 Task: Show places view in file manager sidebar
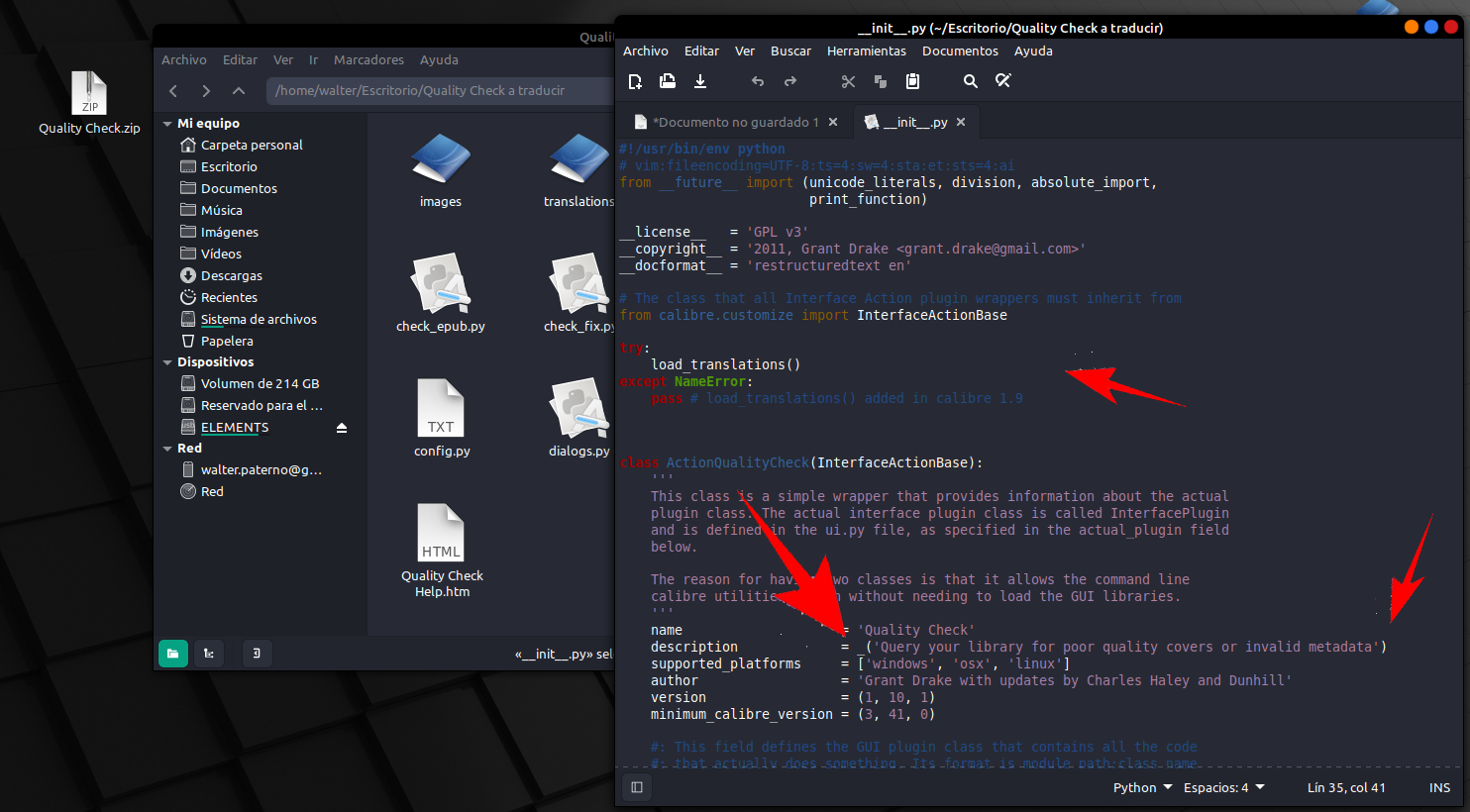click(172, 654)
